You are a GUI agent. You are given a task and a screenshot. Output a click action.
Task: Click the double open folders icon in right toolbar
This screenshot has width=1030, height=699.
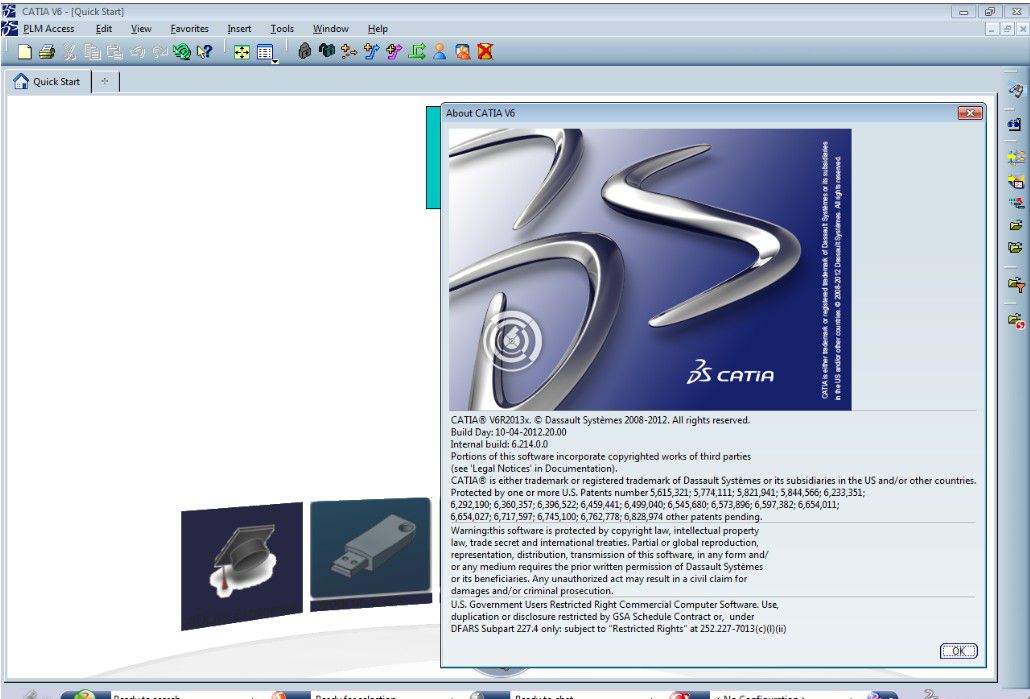[x=1016, y=248]
